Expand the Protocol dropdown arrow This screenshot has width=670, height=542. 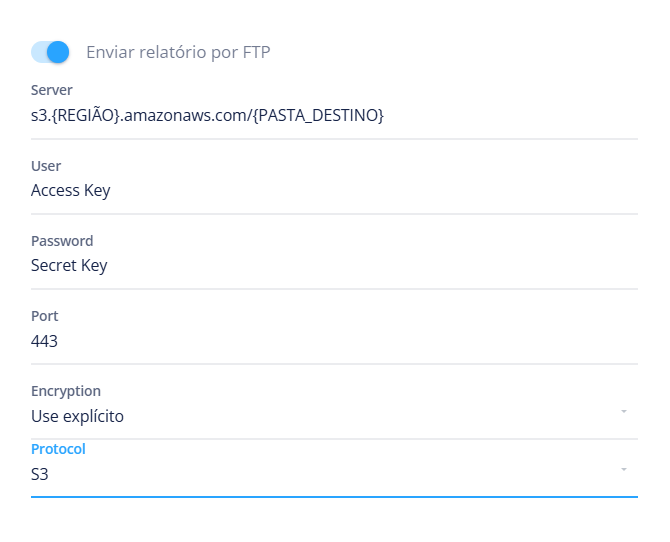623,469
